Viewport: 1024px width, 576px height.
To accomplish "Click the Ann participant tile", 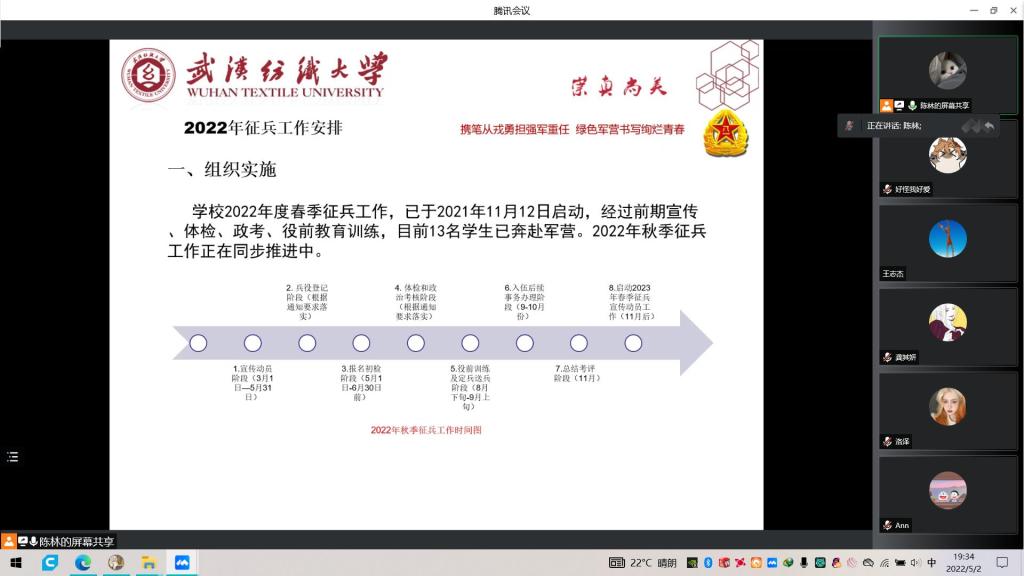I will point(947,495).
